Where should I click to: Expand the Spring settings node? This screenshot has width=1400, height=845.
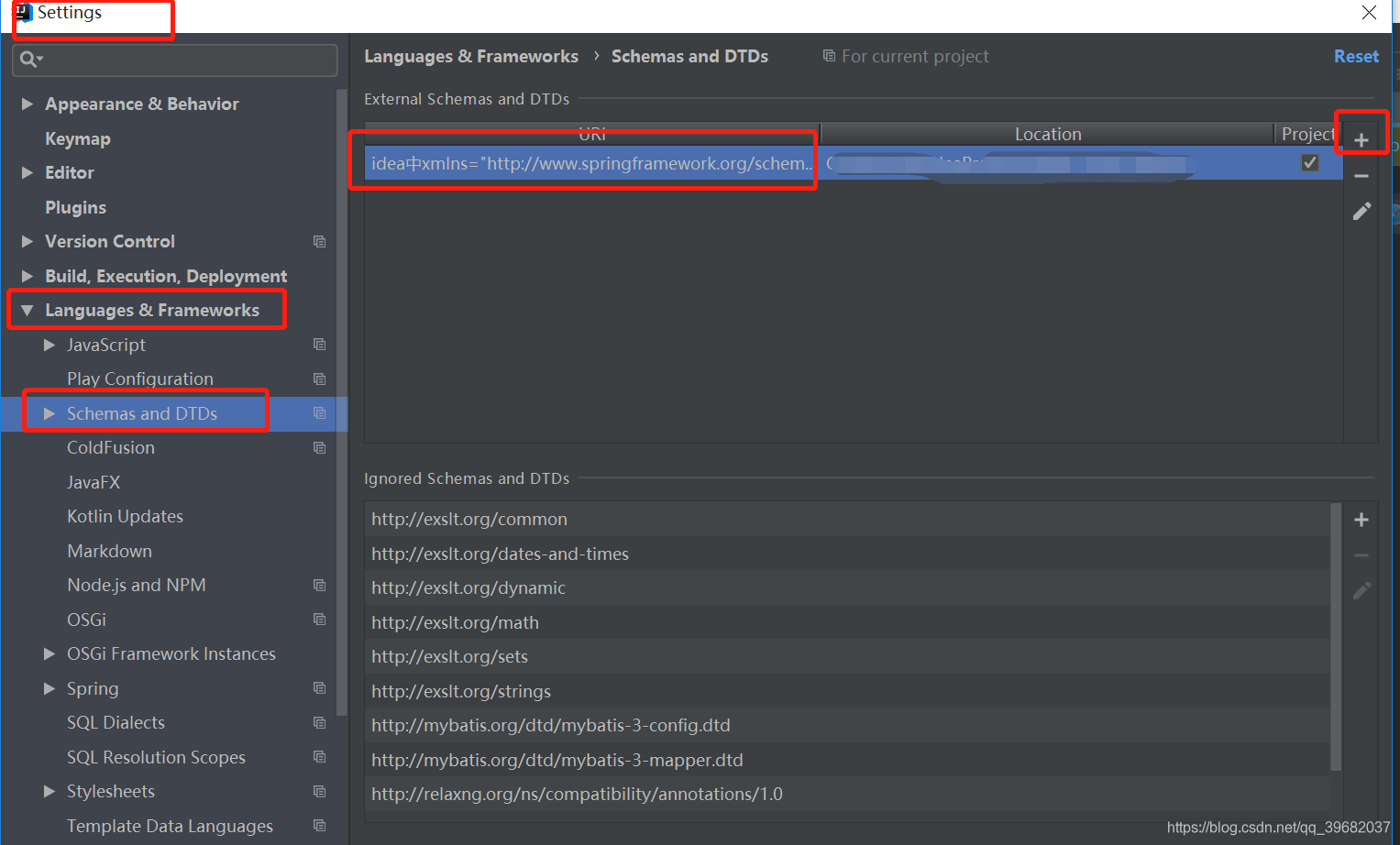tap(50, 688)
